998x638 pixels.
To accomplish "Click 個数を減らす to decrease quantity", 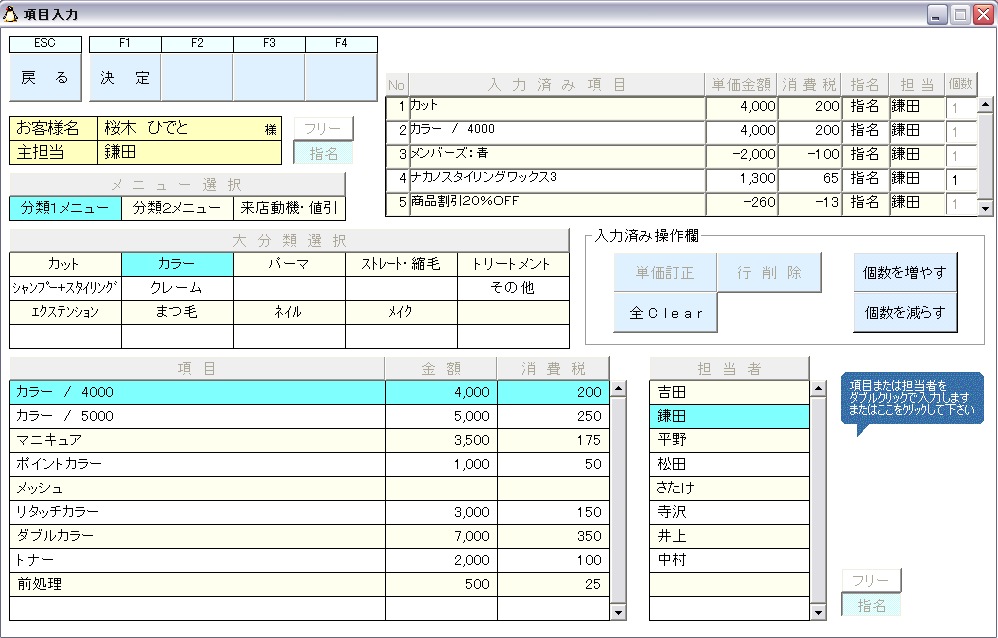I will click(x=905, y=313).
